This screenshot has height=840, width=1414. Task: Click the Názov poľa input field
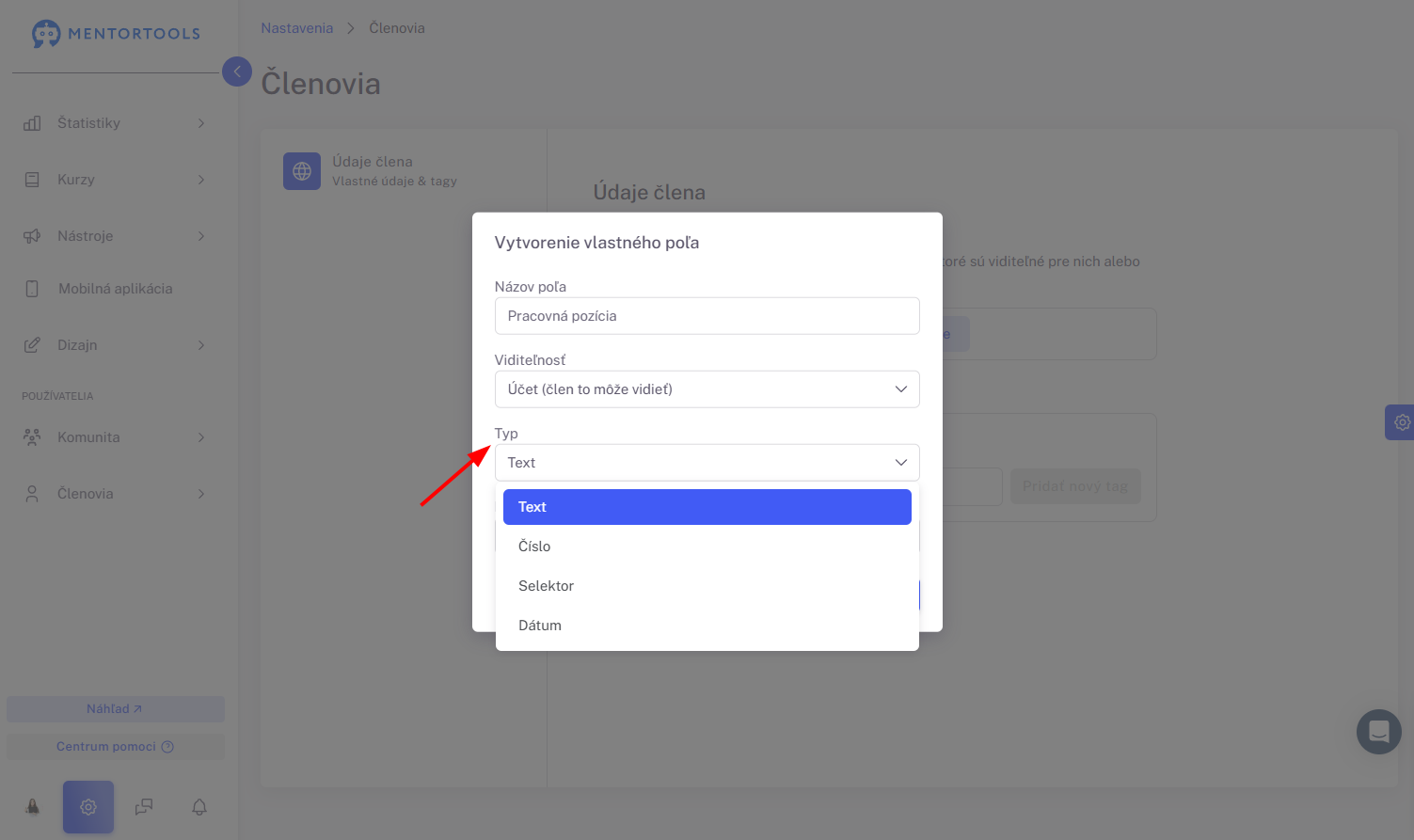coord(707,316)
